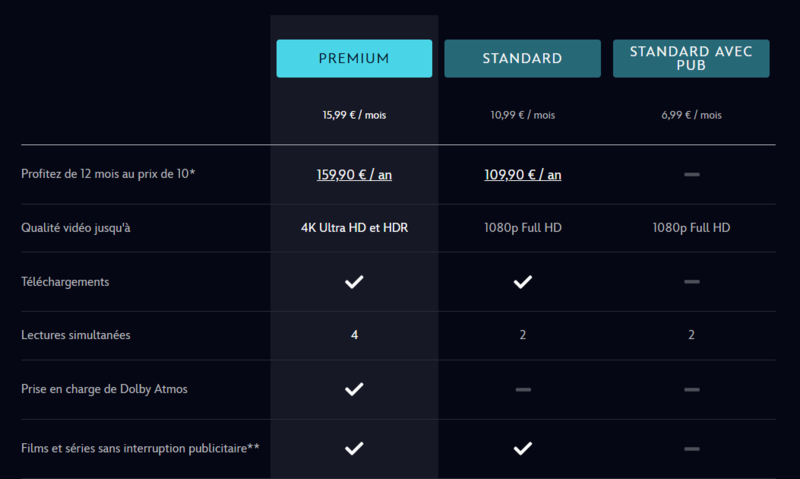Click 'Prise en charge de Dolby Atmos'

[104, 389]
